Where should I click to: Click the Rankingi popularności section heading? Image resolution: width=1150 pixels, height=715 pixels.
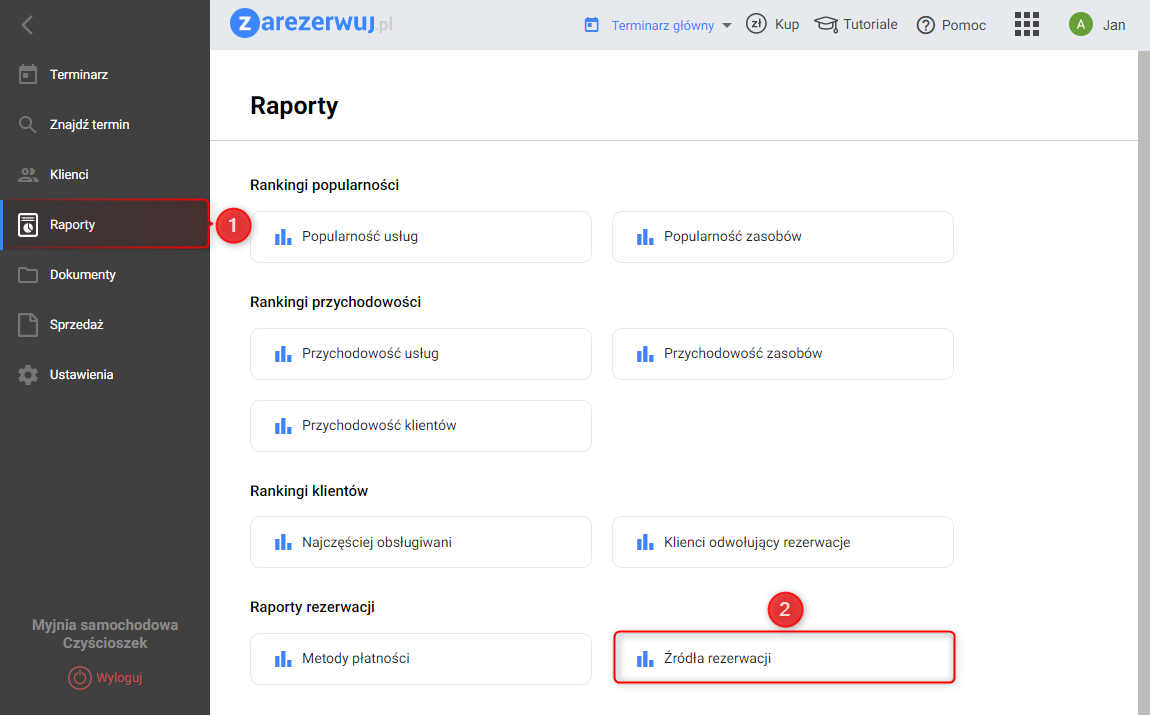coord(324,185)
